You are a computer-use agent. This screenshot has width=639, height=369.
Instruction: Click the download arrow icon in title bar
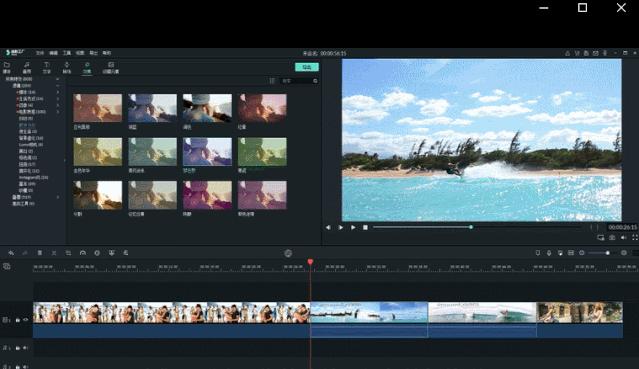[605, 53]
